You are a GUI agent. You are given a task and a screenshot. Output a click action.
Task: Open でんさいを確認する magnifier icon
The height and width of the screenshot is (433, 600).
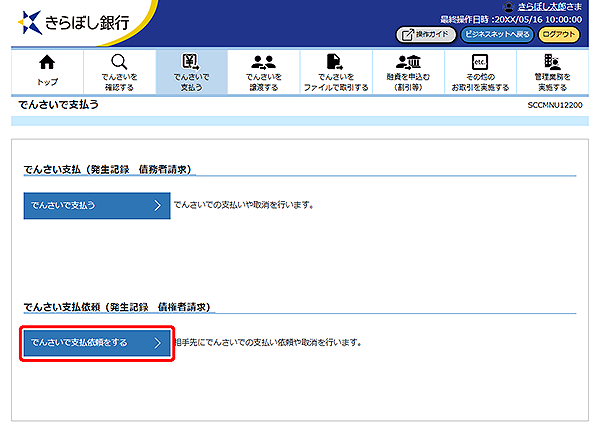(119, 62)
